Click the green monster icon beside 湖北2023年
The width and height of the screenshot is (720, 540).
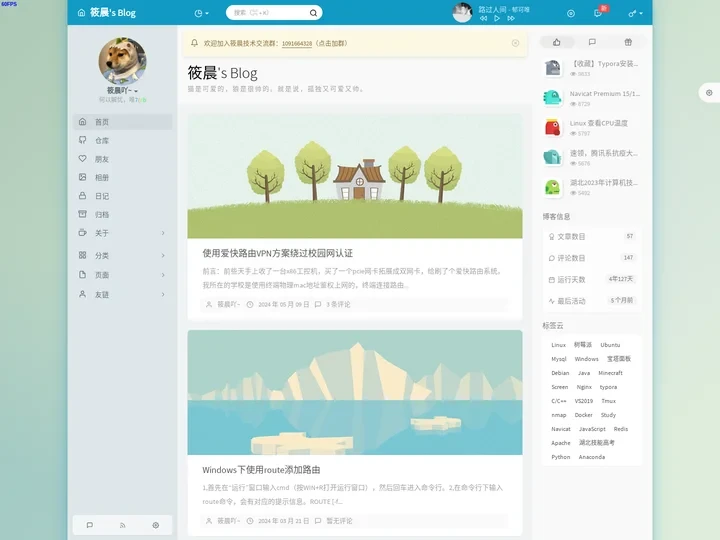553,187
